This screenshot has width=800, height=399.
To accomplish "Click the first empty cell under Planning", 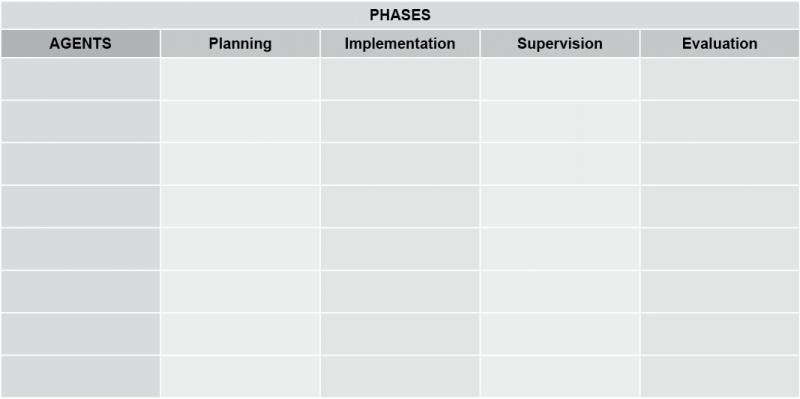I will coord(240,79).
